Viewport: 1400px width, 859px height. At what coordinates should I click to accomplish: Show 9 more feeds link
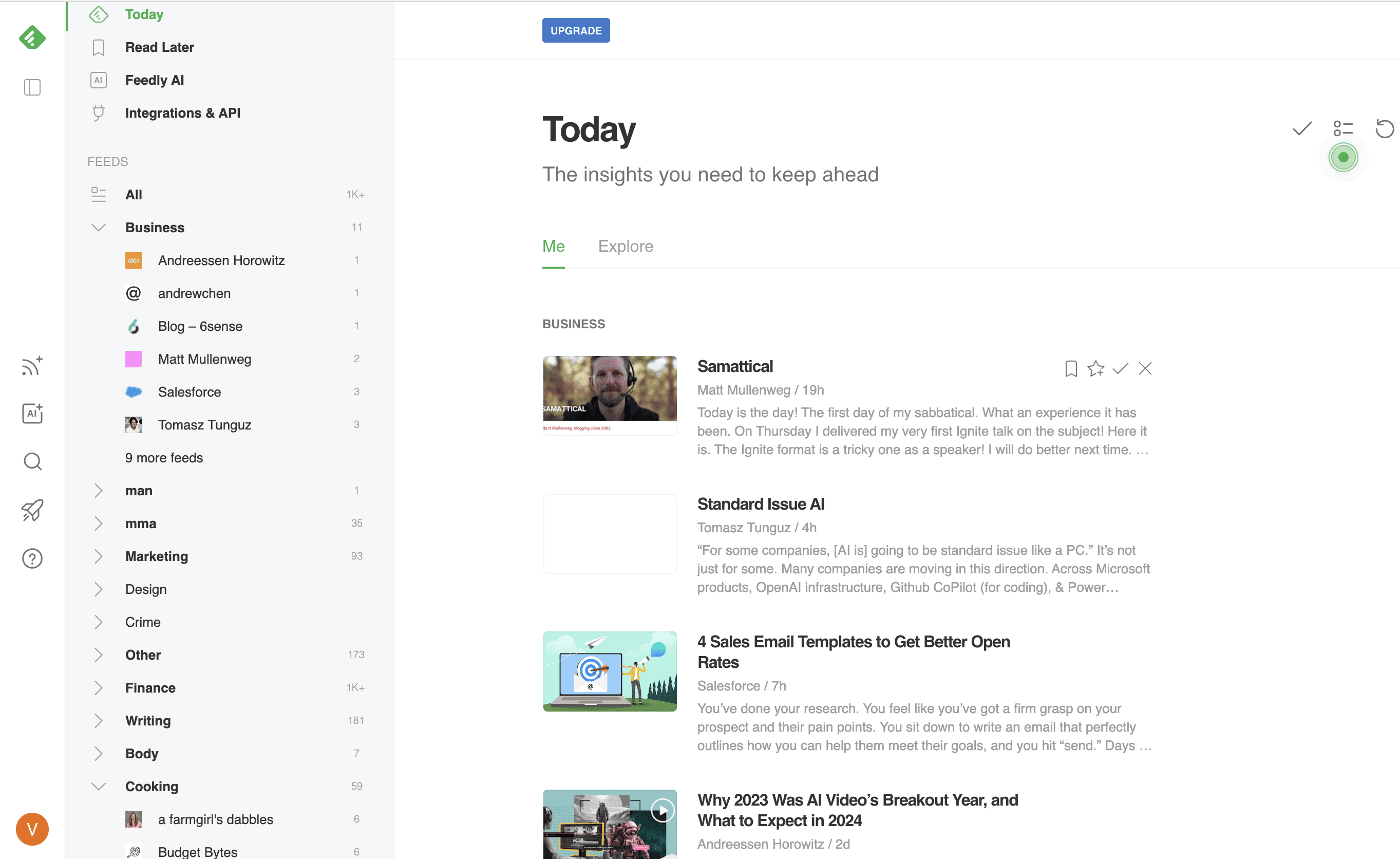point(164,457)
